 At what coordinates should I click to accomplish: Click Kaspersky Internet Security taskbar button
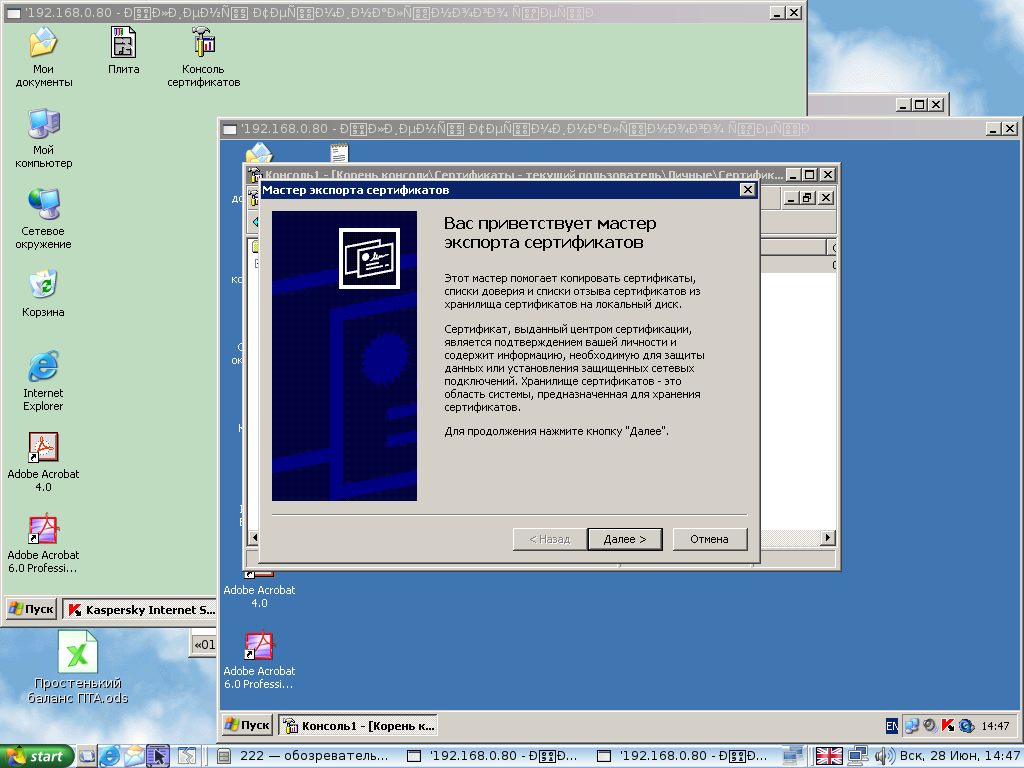pyautogui.click(x=140, y=609)
